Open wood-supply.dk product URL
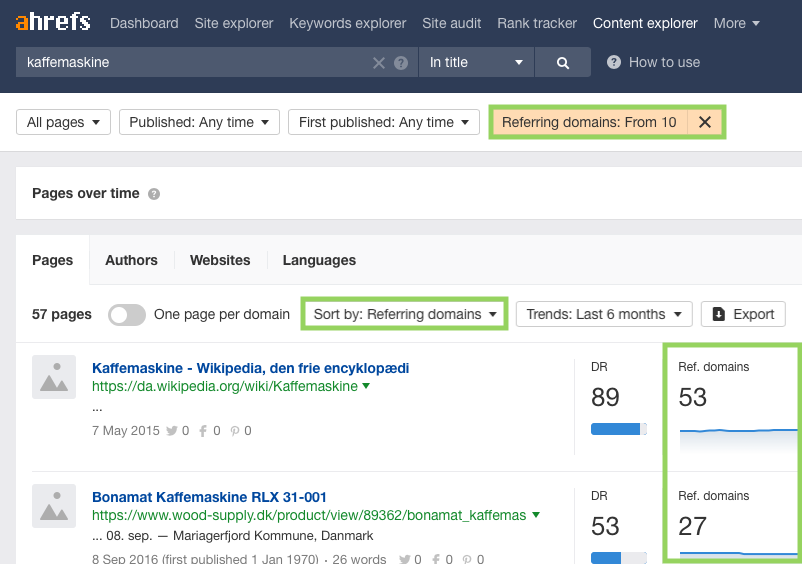The width and height of the screenshot is (802, 564). [x=309, y=515]
